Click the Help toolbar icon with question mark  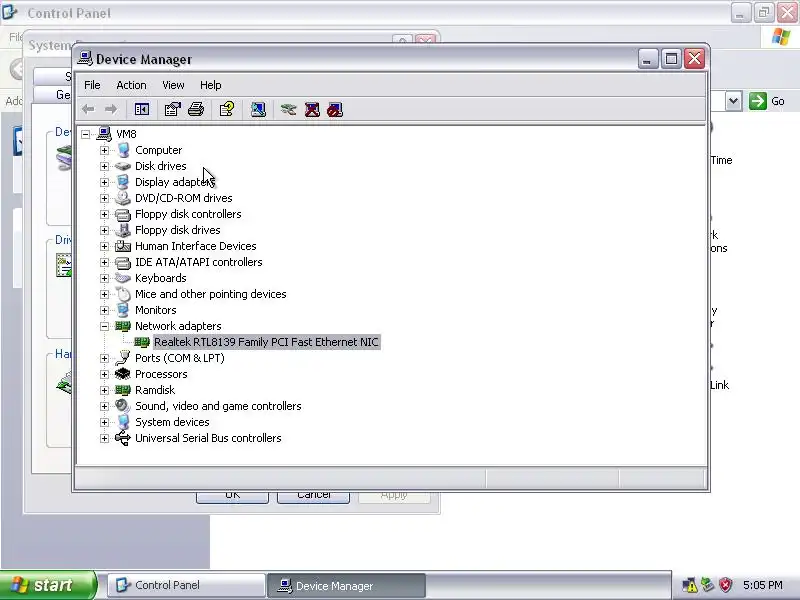click(227, 109)
